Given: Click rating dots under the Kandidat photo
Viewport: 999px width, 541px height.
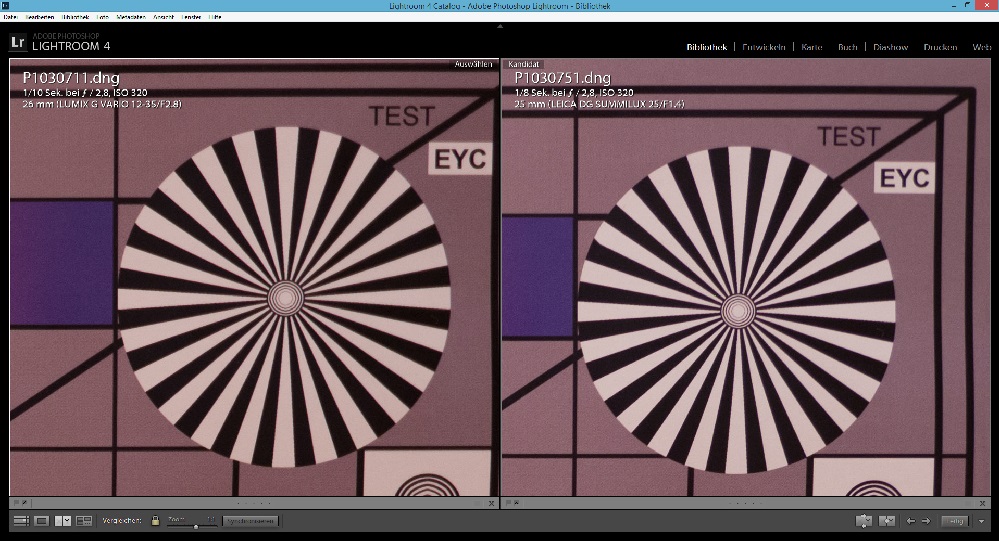Looking at the screenshot, I should click(x=745, y=503).
